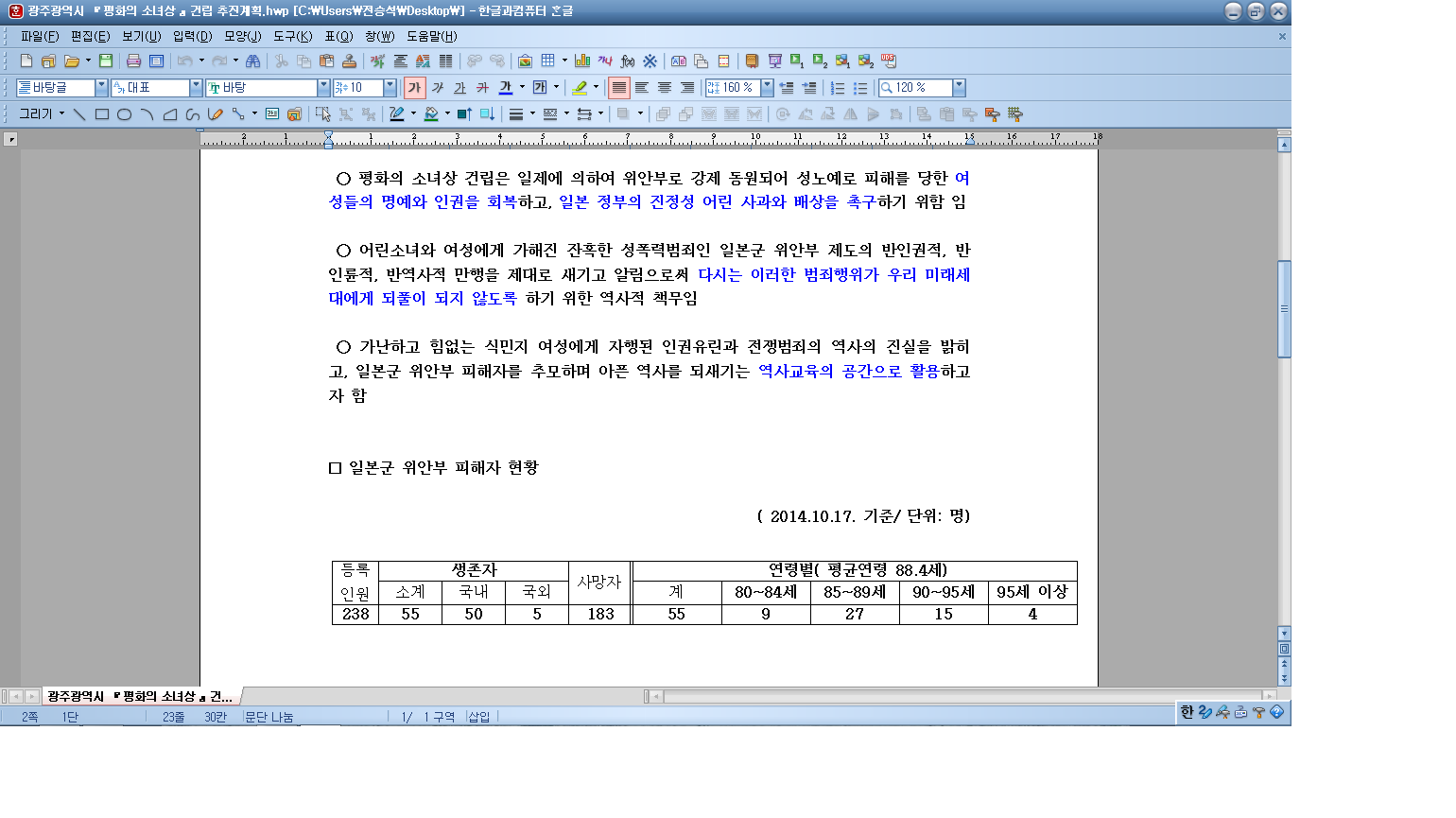
Task: Toggle strikethrough 가 formatting
Action: click(x=483, y=88)
